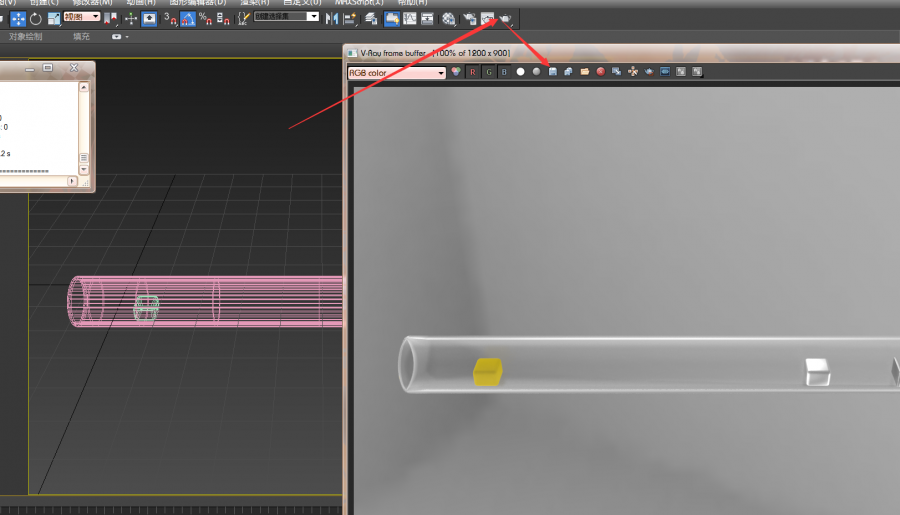Open the 填充 tab
This screenshot has width=900, height=515.
pyautogui.click(x=81, y=37)
